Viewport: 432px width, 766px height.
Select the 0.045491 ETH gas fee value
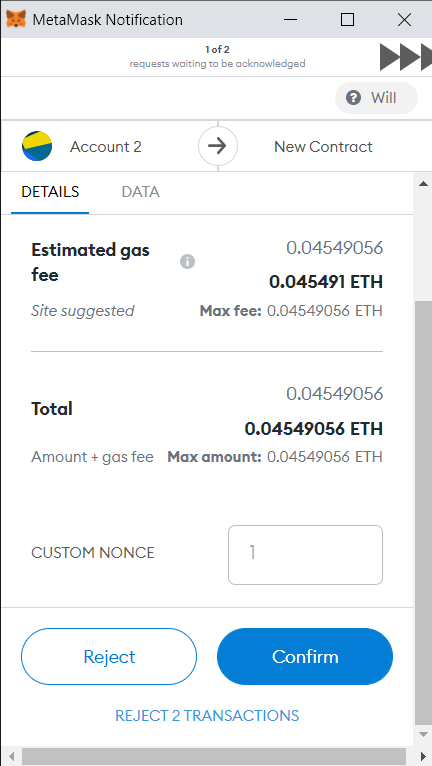(326, 282)
